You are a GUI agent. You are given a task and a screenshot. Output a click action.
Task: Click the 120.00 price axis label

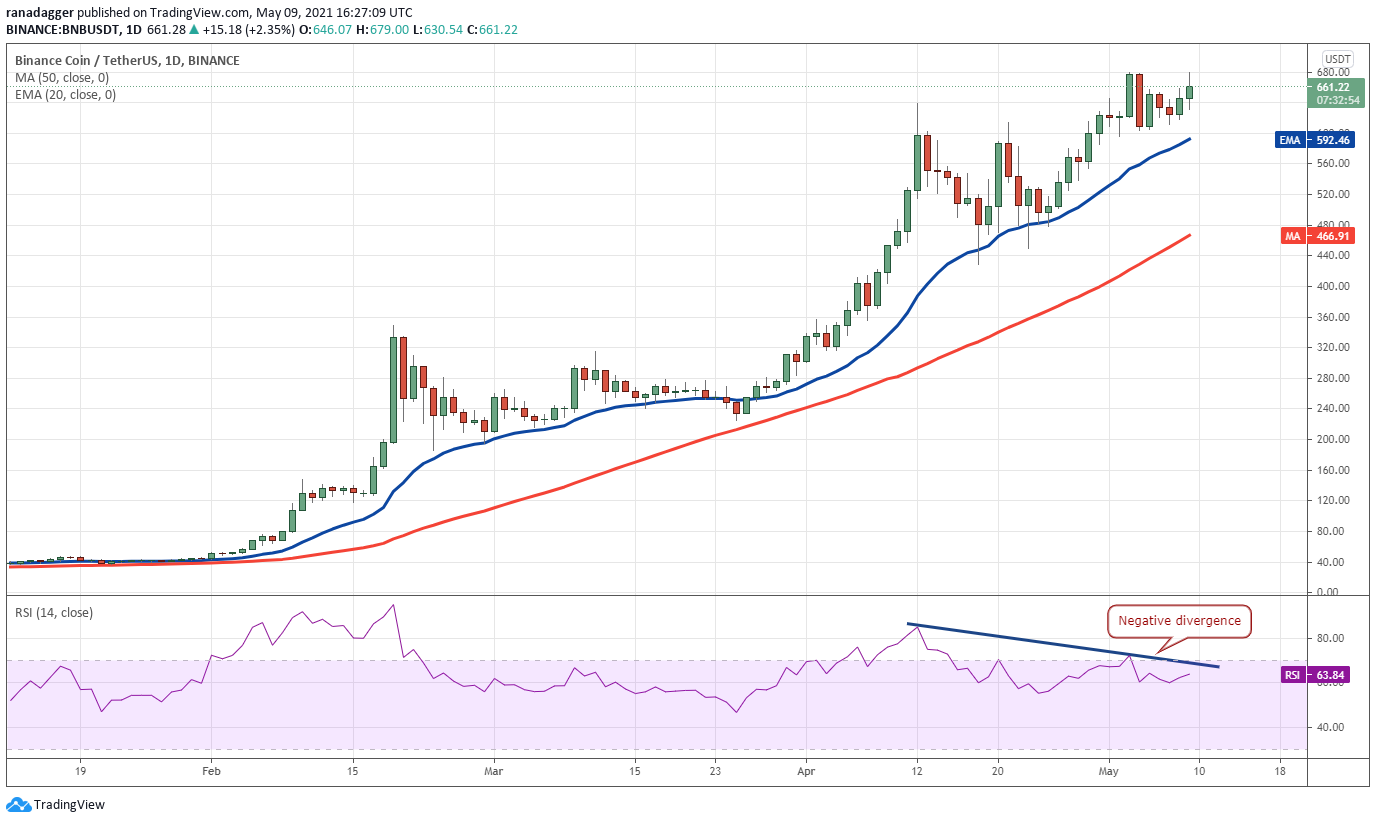(x=1333, y=501)
